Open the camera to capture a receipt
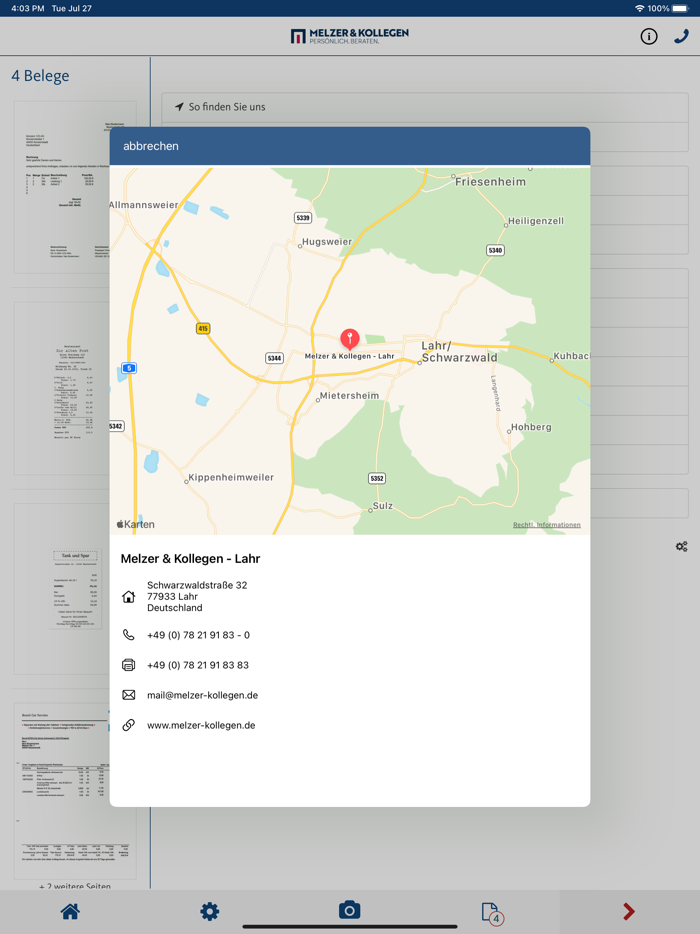The image size is (700, 934). [350, 910]
